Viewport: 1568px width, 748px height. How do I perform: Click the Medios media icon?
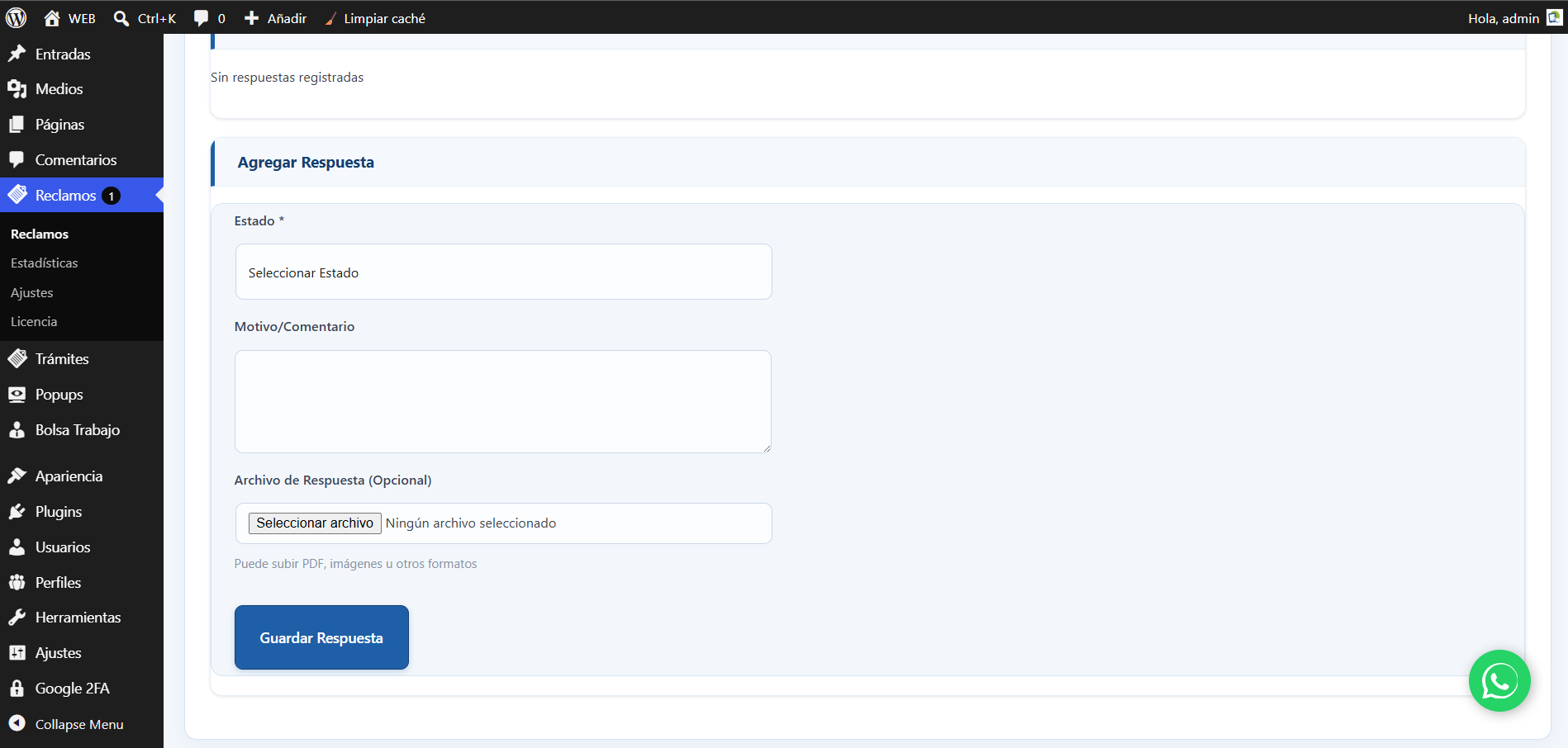[17, 89]
